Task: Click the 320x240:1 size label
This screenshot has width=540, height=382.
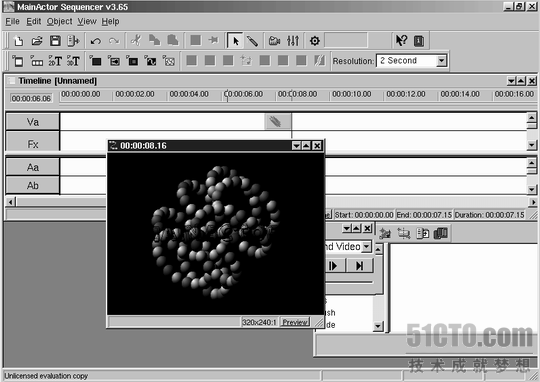Action: 259,322
